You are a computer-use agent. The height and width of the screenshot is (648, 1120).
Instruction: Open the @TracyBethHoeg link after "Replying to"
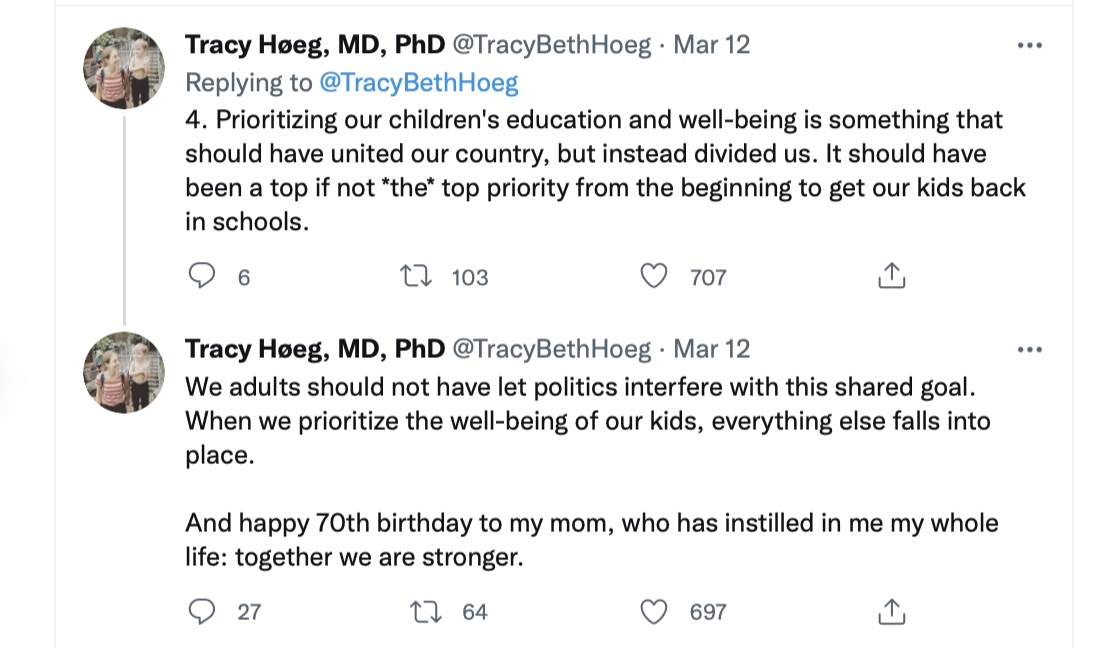418,83
